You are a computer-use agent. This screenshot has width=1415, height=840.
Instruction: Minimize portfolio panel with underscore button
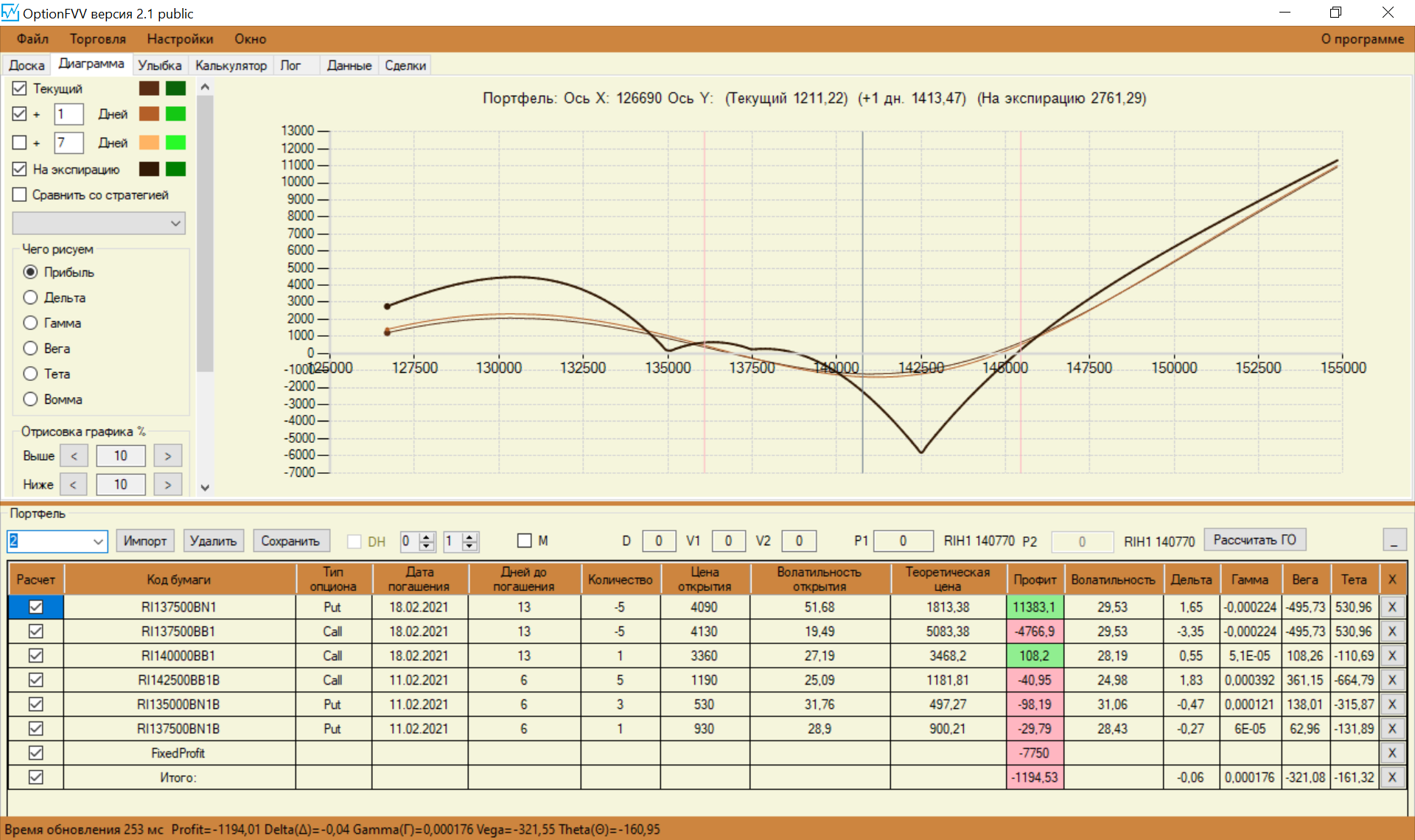click(x=1394, y=541)
